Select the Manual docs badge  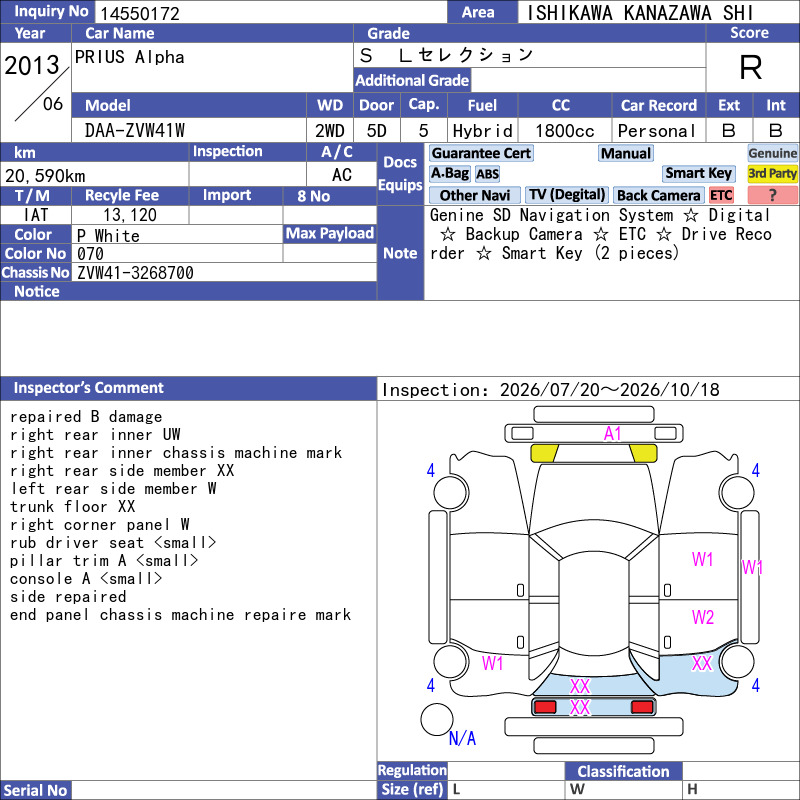tap(626, 153)
